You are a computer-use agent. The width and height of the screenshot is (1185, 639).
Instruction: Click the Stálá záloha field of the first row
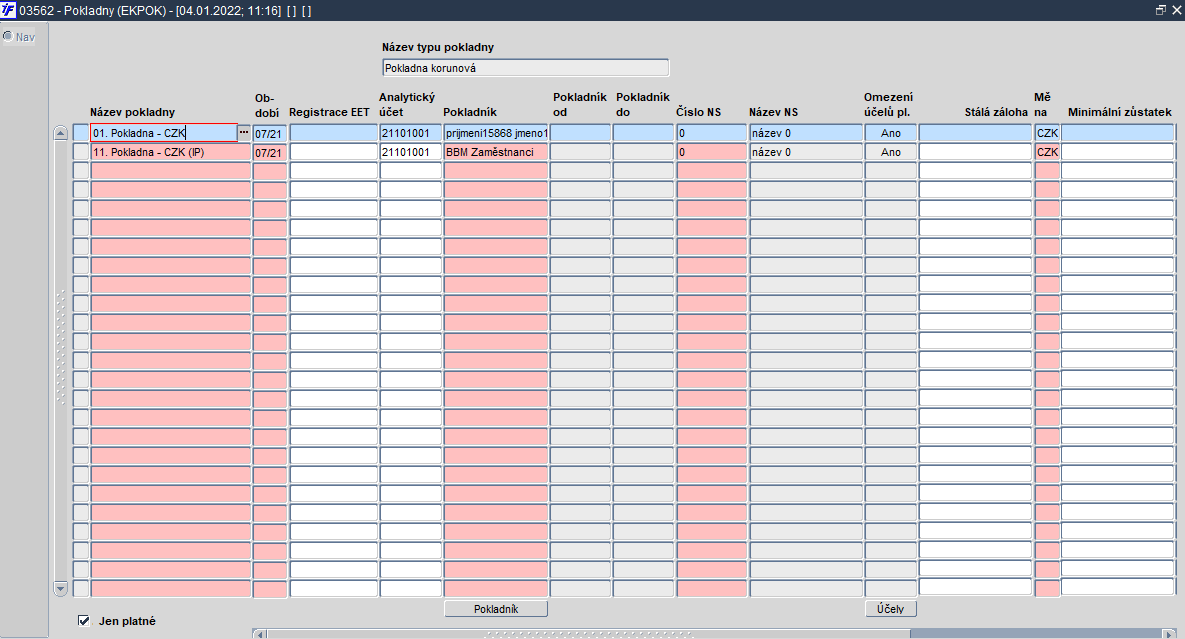point(975,133)
